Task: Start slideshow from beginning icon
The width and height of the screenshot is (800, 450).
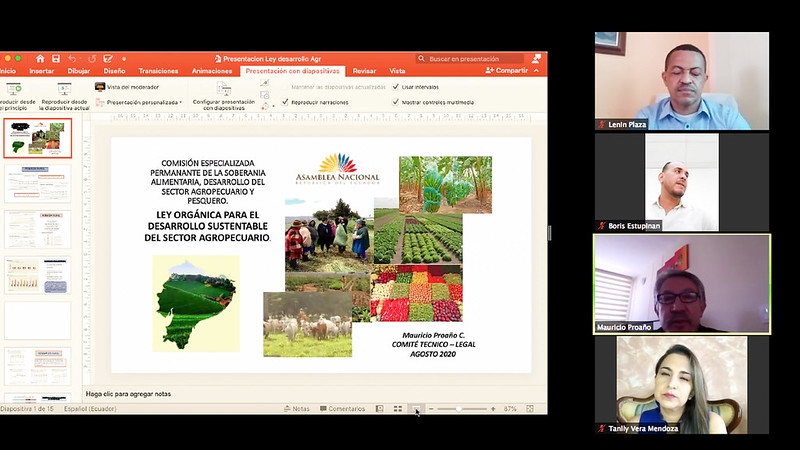Action: pyautogui.click(x=14, y=89)
